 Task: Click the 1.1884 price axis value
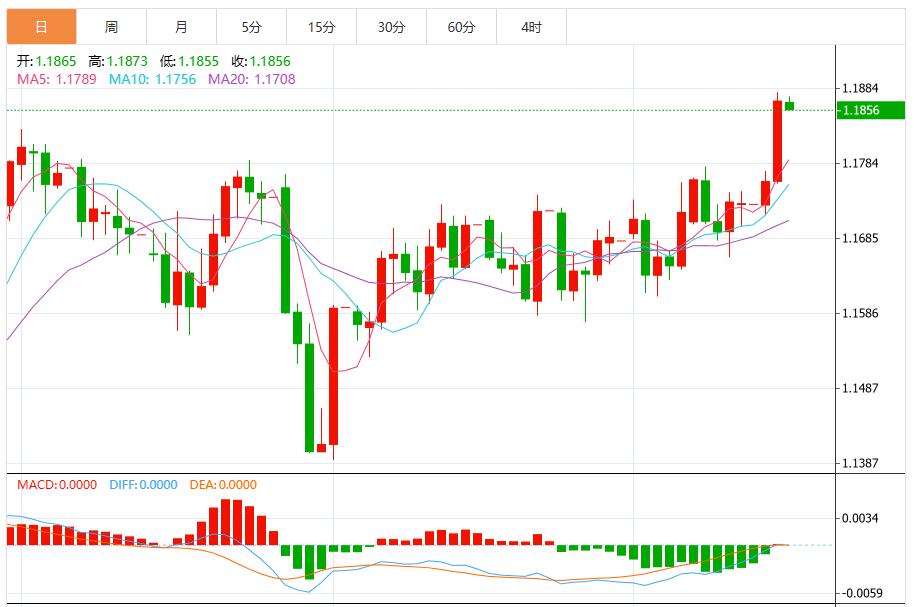click(x=862, y=89)
